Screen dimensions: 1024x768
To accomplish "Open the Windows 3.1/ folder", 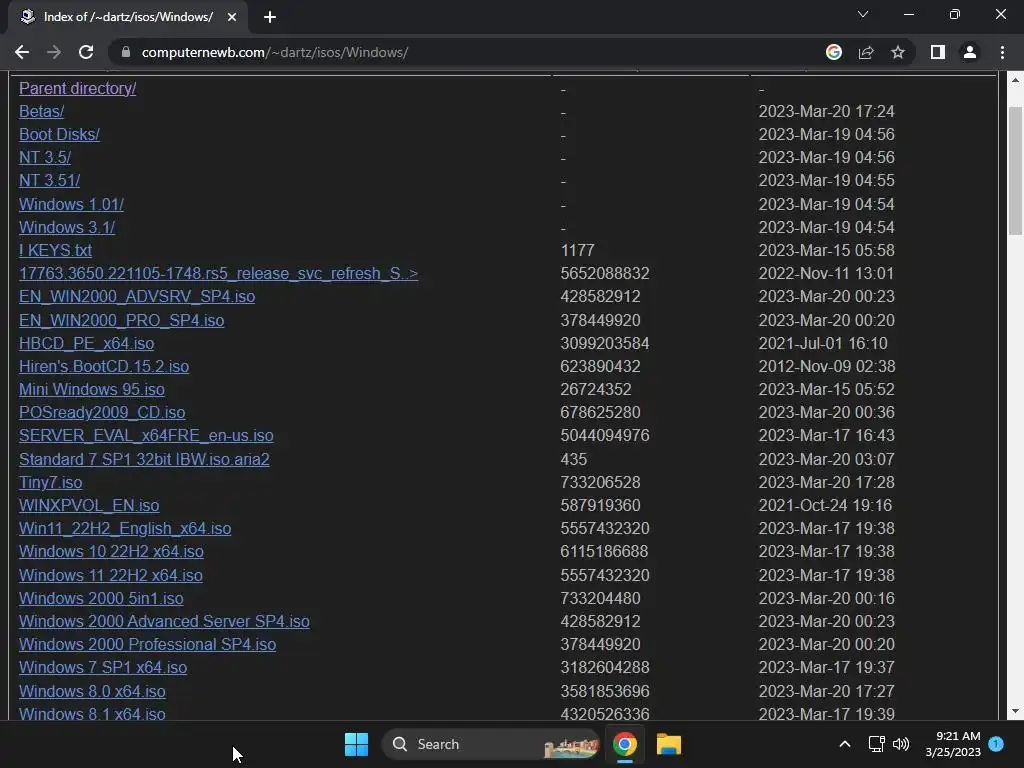I will [67, 227].
